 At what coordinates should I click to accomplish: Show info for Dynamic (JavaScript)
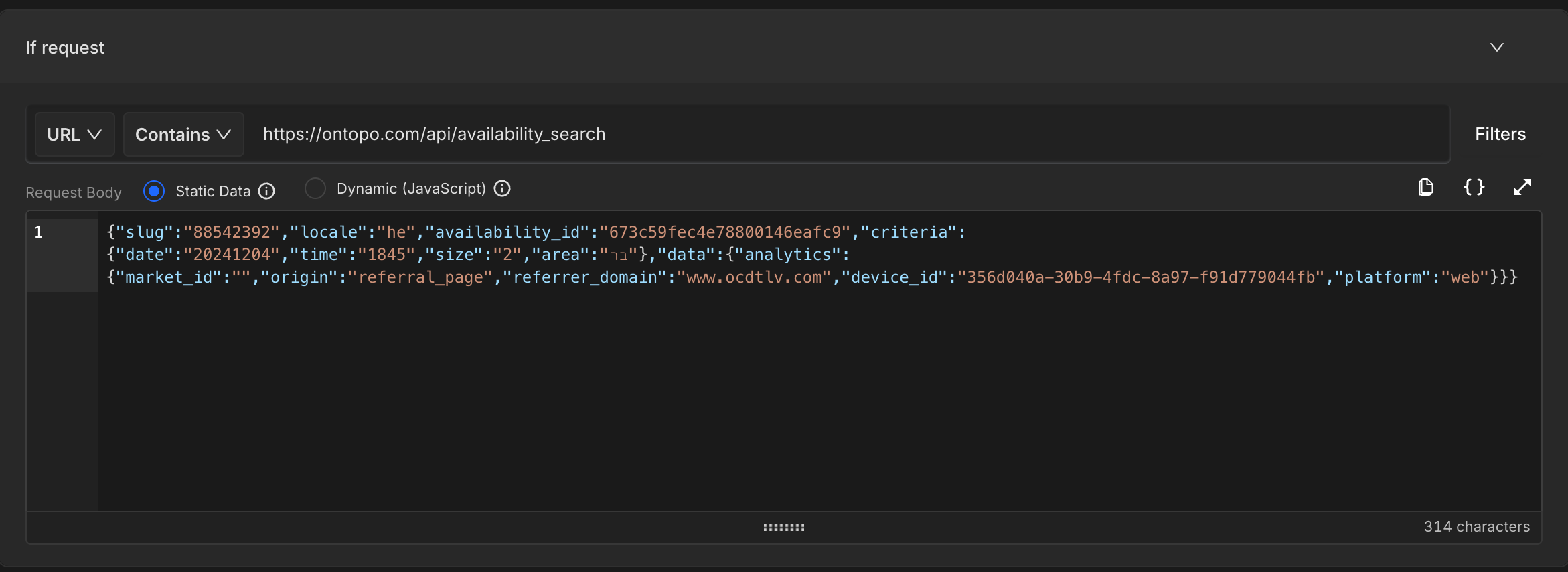[x=502, y=188]
